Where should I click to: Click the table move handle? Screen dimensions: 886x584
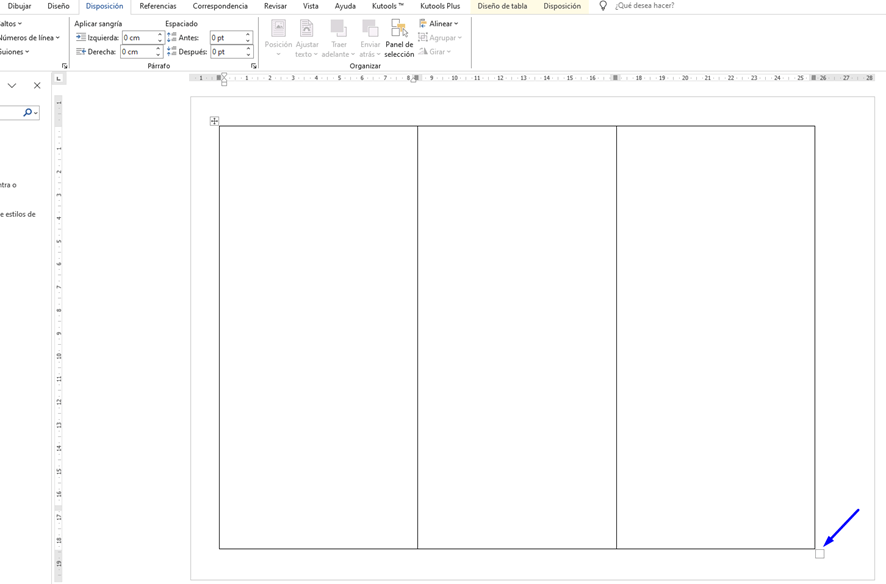click(x=214, y=121)
